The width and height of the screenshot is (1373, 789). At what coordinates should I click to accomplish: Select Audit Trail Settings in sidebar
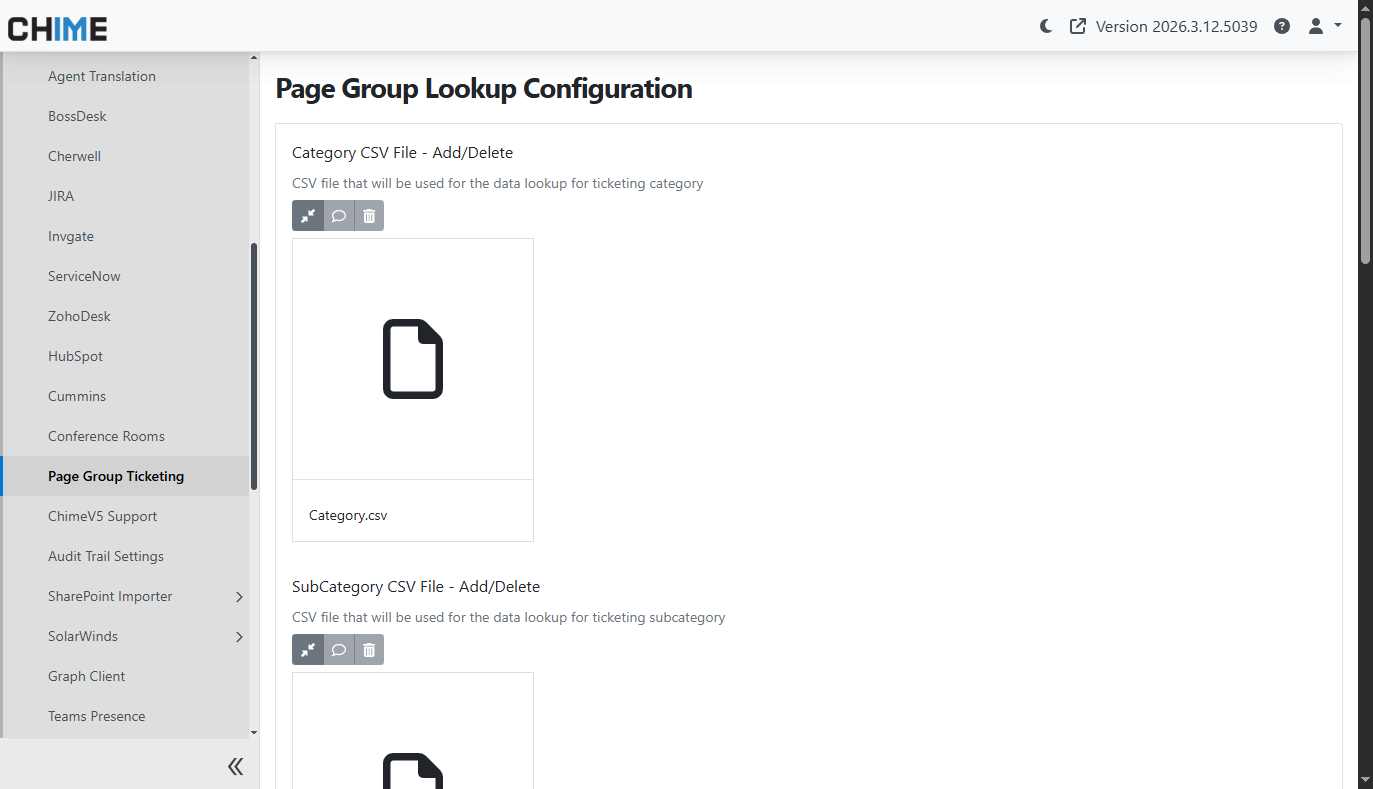tap(106, 556)
